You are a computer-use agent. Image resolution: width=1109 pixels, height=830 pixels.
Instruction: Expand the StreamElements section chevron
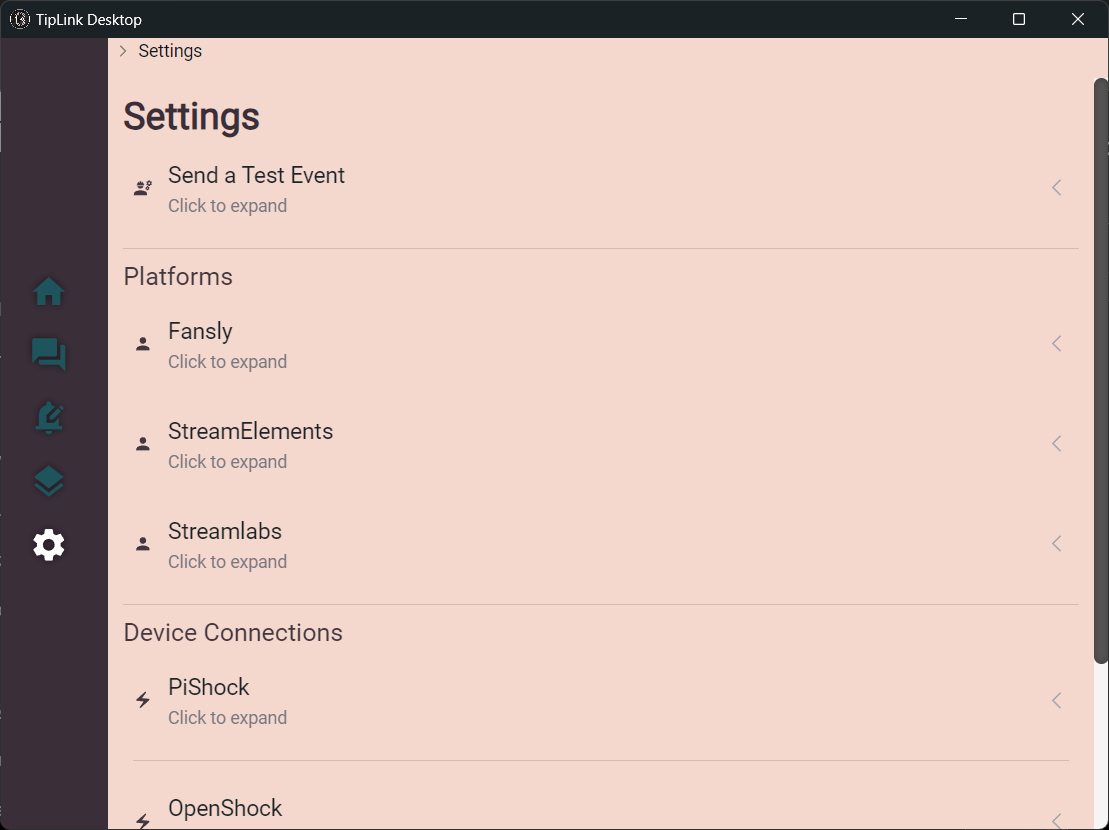(1056, 444)
